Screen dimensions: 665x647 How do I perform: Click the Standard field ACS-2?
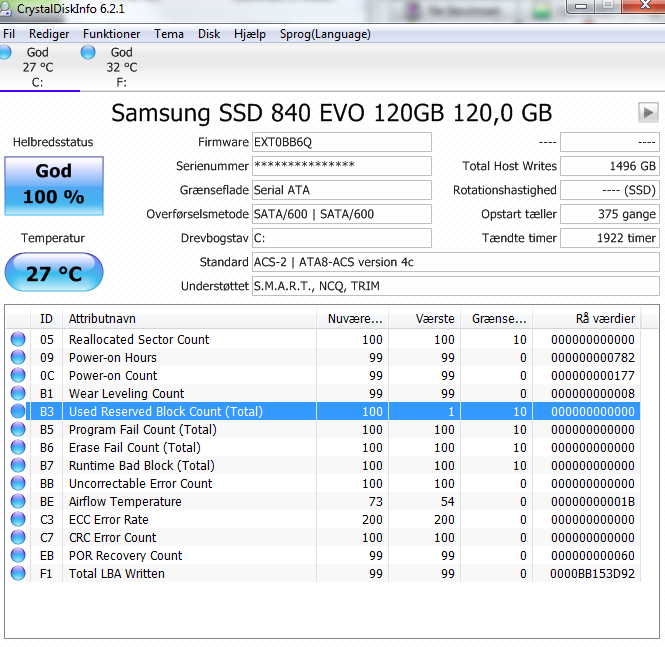pos(456,262)
